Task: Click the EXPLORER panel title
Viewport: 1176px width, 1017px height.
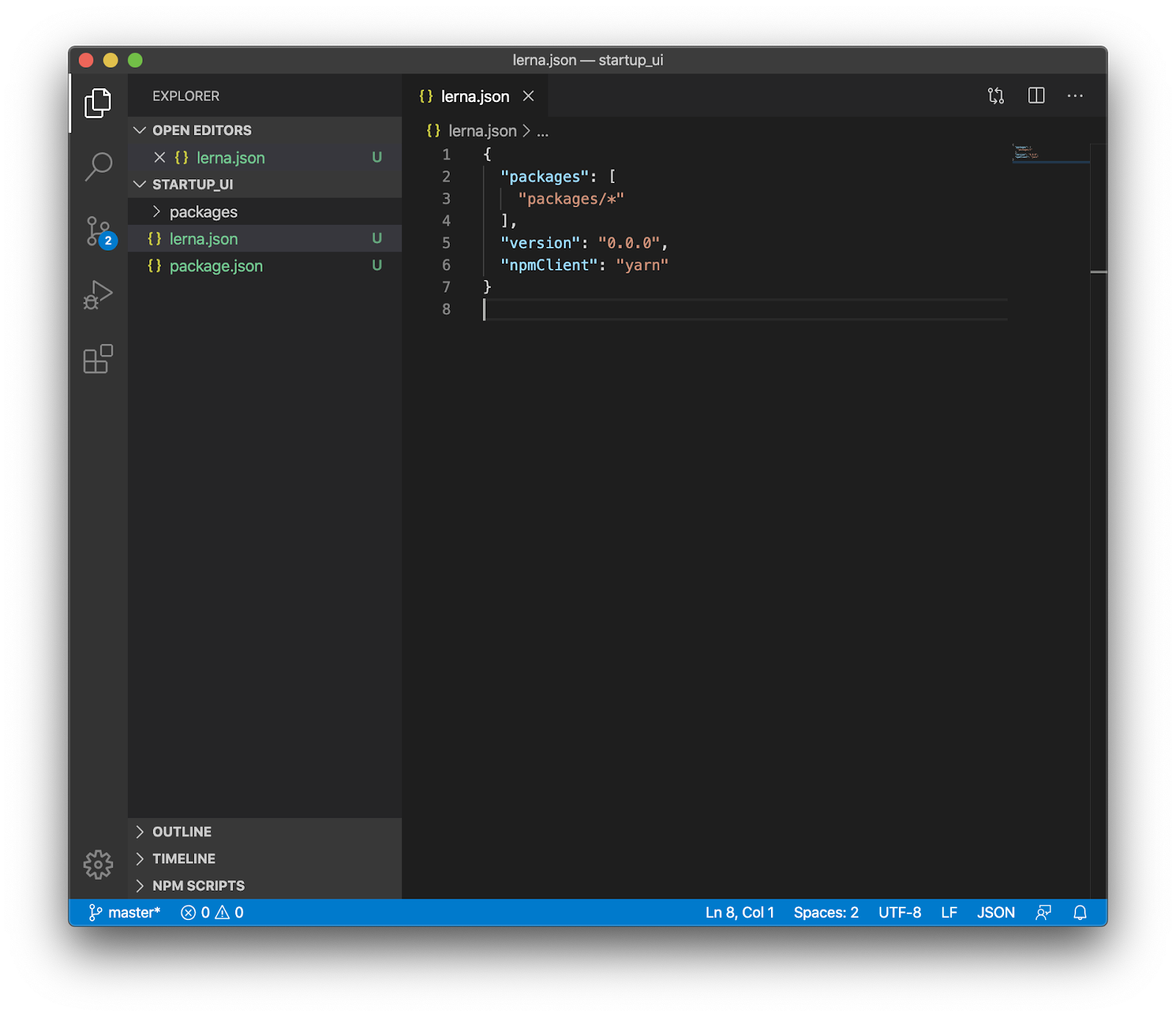Action: [x=186, y=96]
